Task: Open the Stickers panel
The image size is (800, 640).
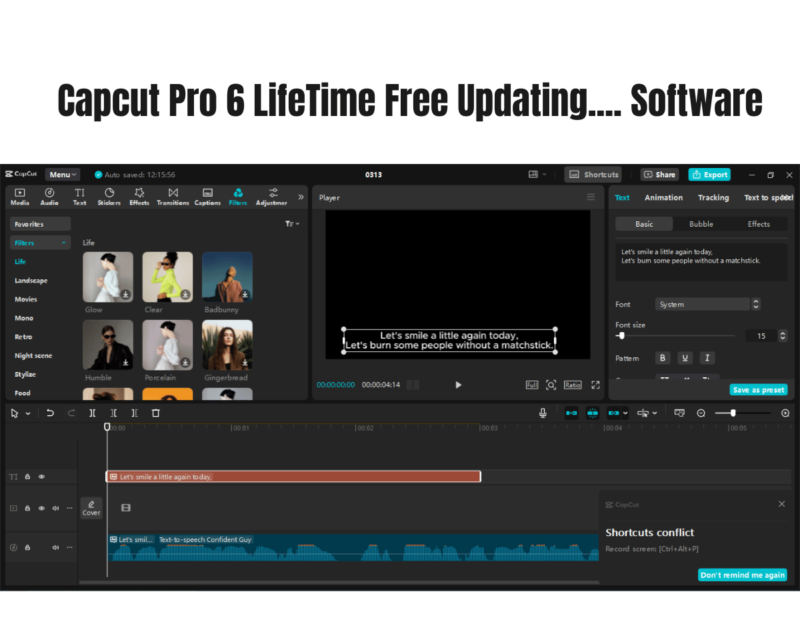Action: click(x=109, y=196)
